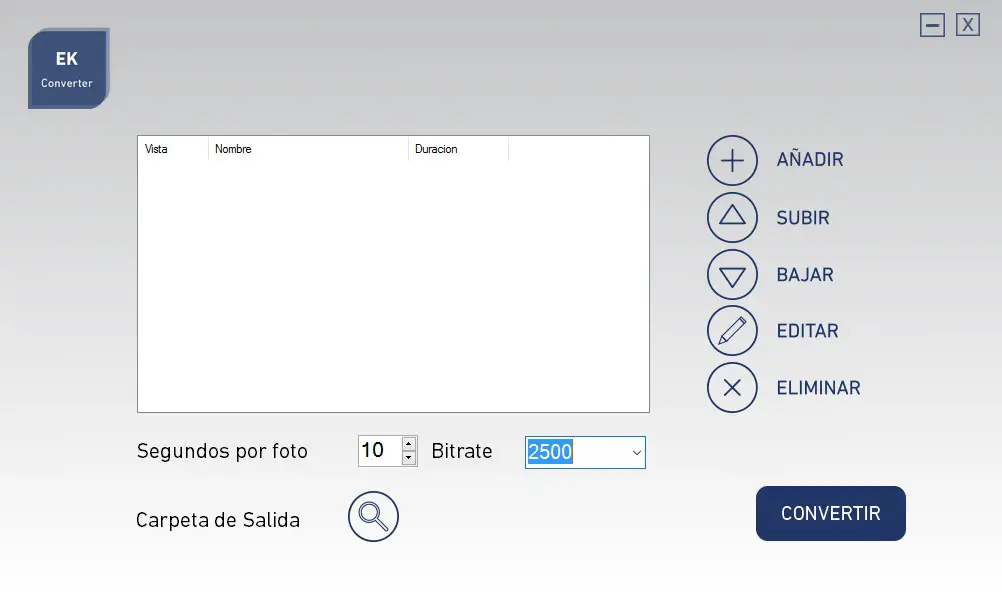Click the Segundos por foto label
1002x594 pixels.
click(x=222, y=451)
